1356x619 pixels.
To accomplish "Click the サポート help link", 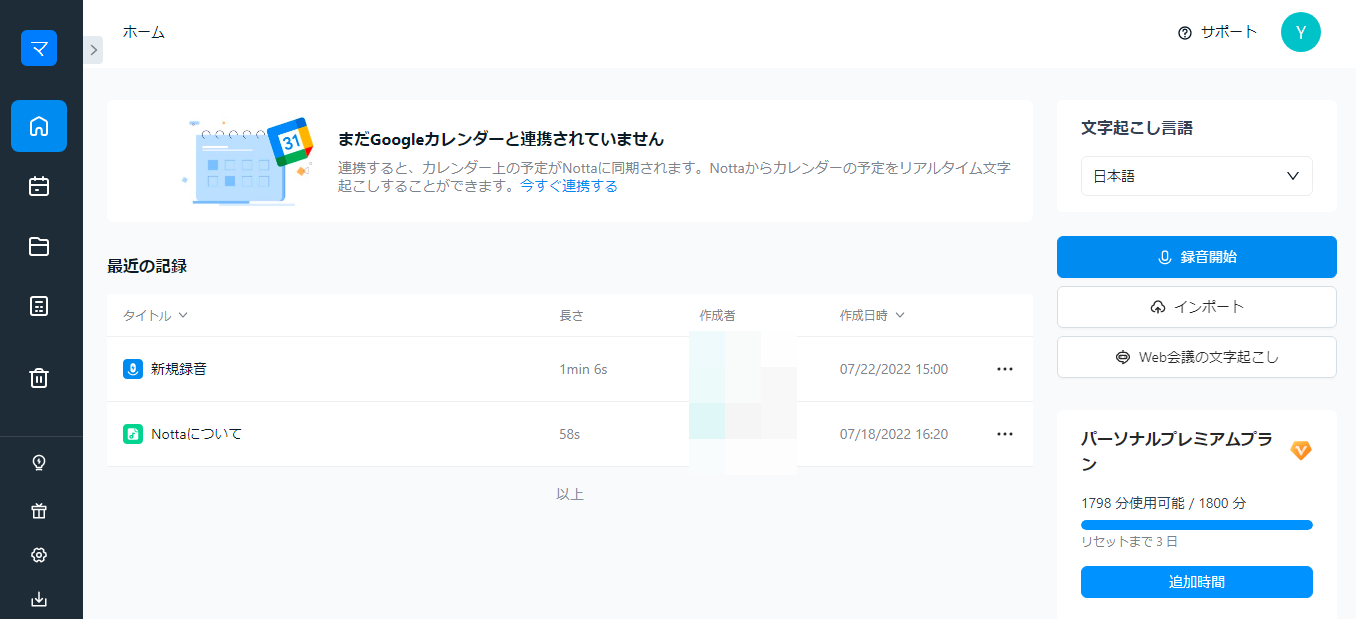I will [1218, 32].
